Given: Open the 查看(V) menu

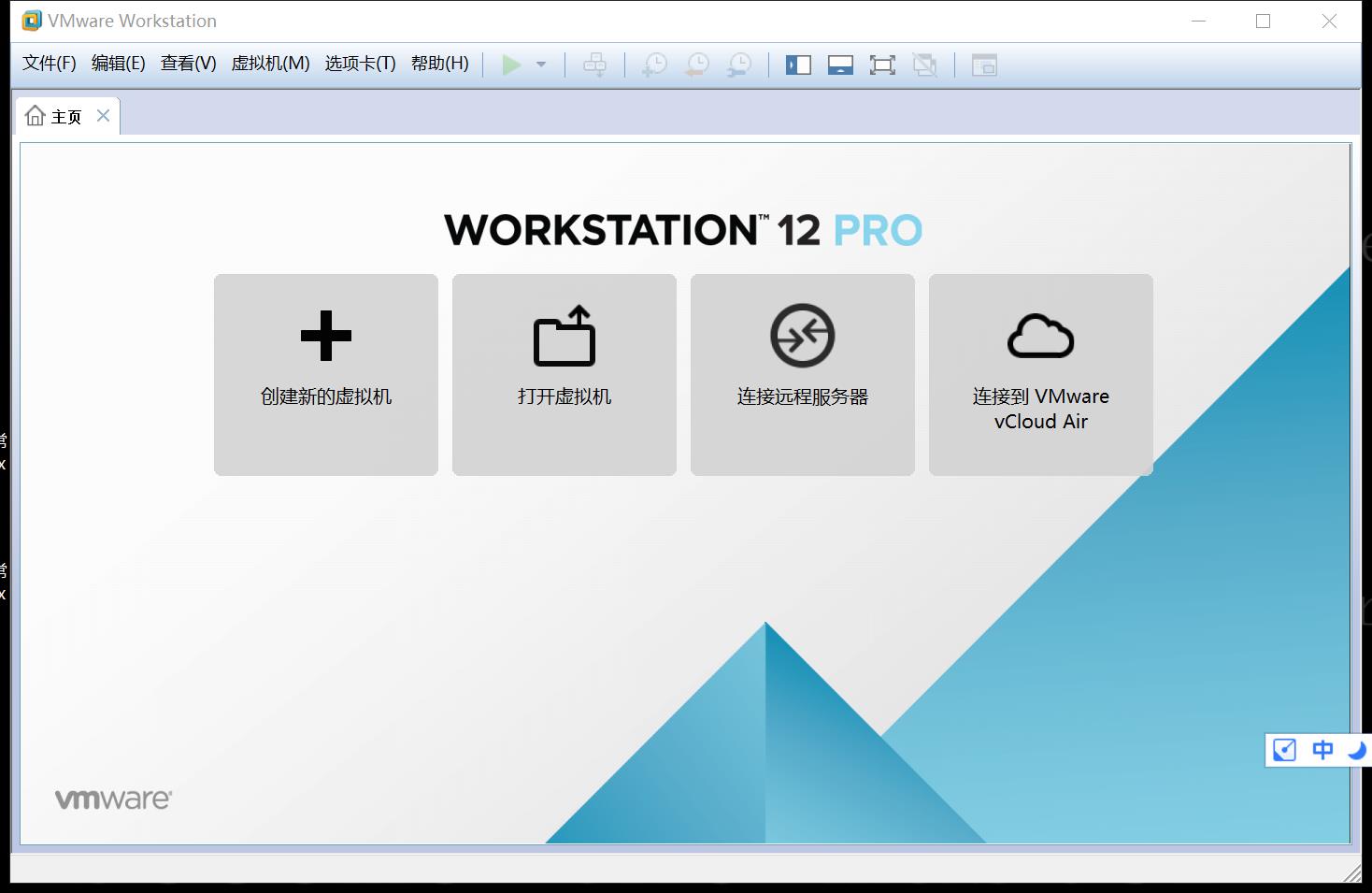Looking at the screenshot, I should [189, 64].
